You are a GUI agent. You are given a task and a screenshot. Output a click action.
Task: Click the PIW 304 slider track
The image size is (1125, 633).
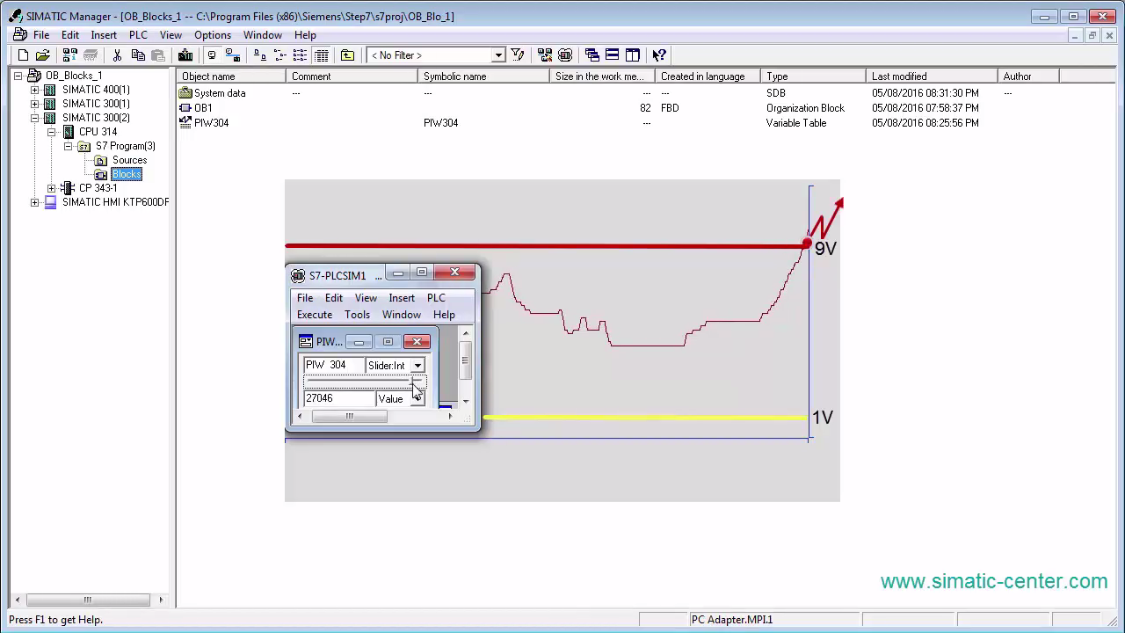[x=364, y=382]
